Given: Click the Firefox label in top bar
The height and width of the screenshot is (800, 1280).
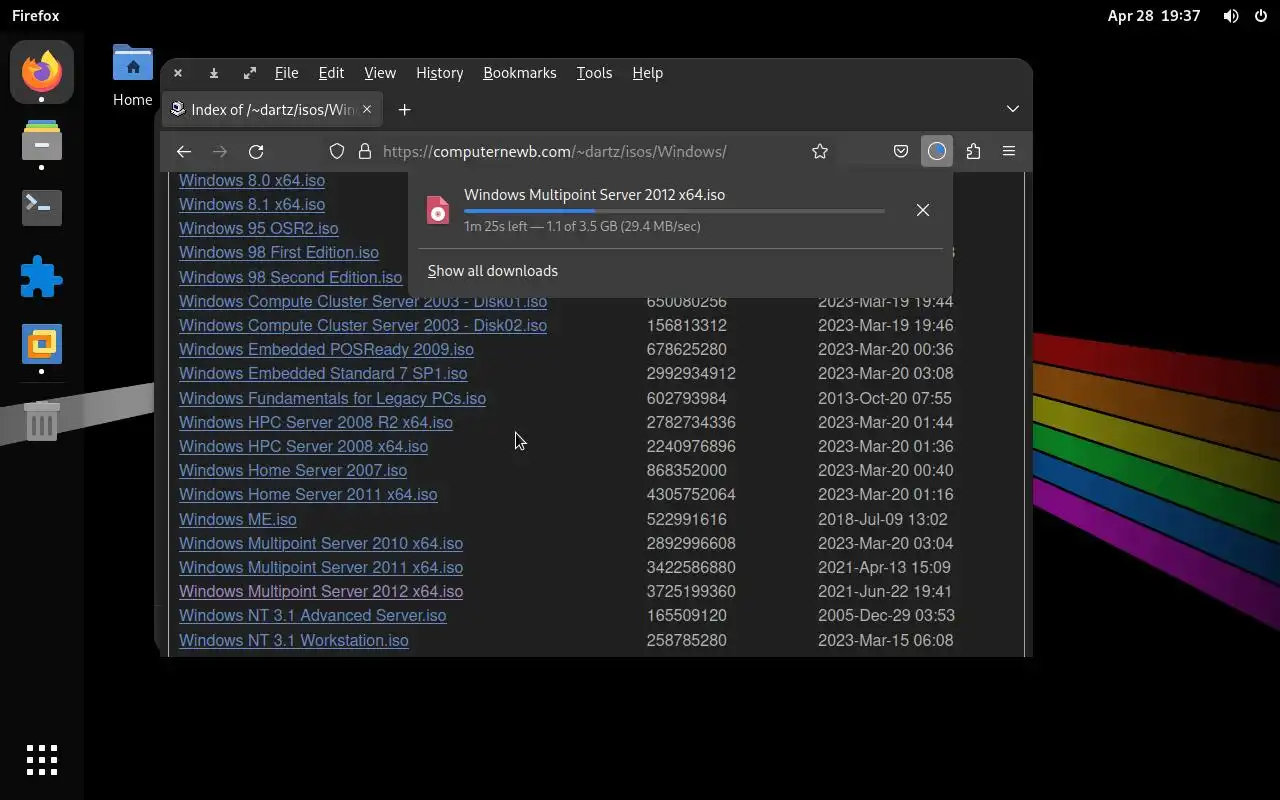Looking at the screenshot, I should click(x=36, y=16).
